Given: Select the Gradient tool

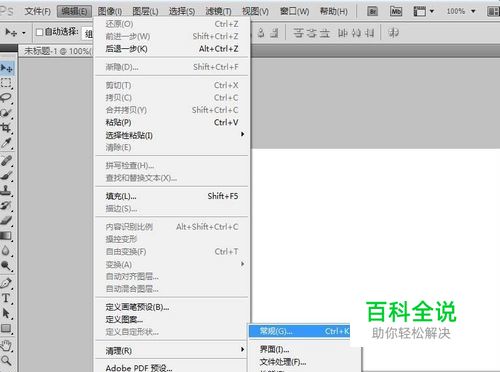Looking at the screenshot, I should pos(6,235).
